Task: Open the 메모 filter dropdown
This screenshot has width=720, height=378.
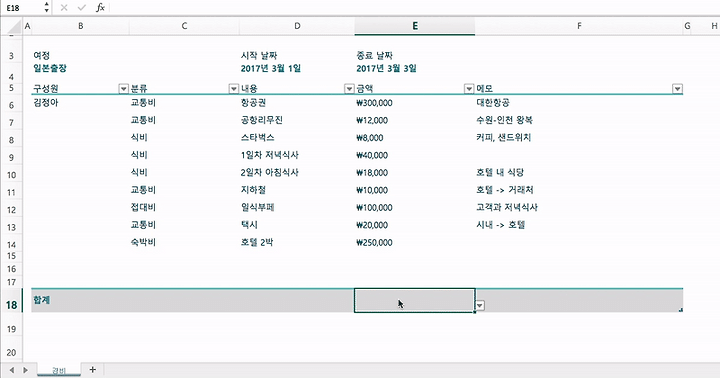Action: click(677, 89)
